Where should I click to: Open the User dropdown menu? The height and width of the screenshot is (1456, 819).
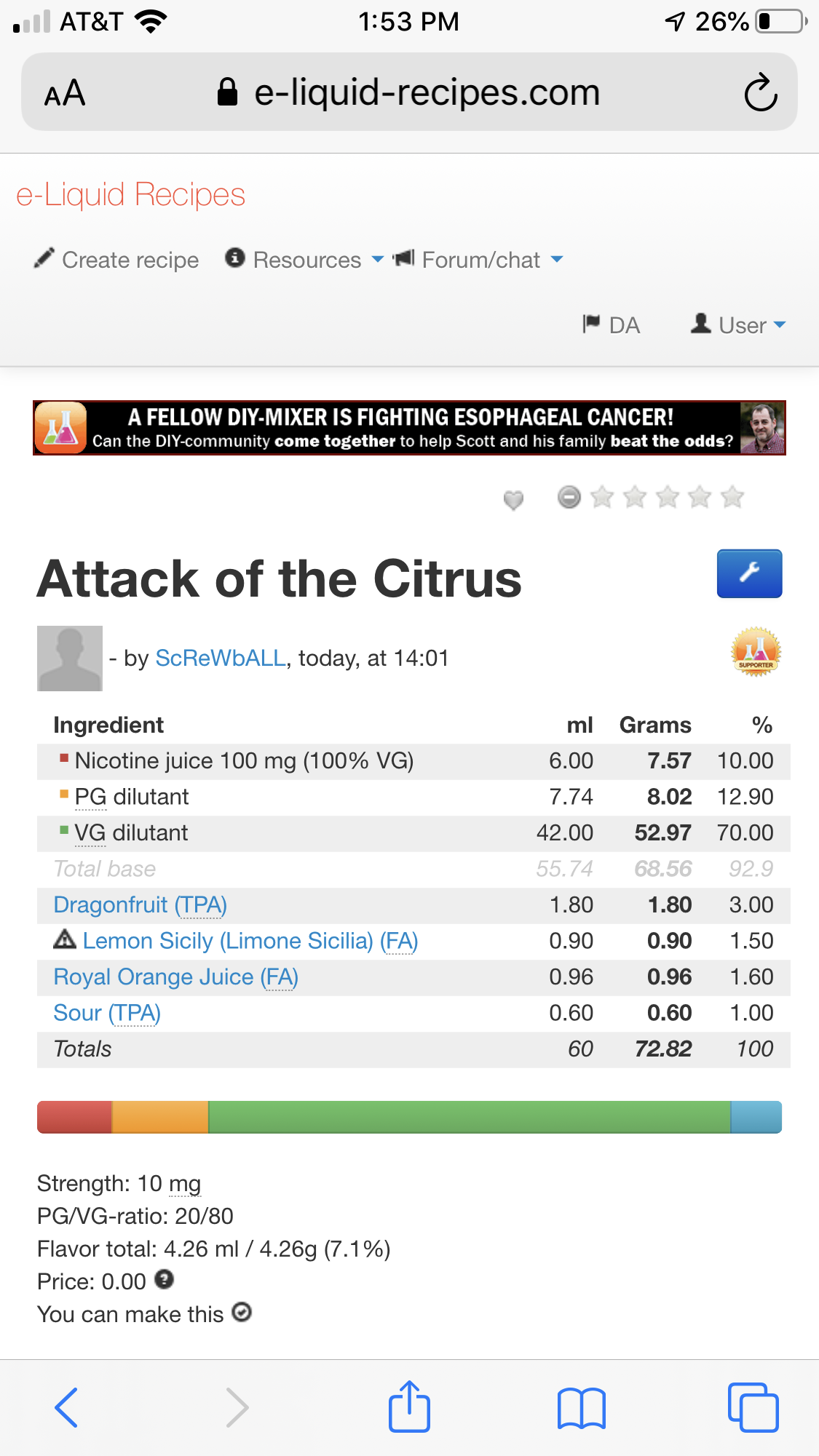click(x=739, y=325)
